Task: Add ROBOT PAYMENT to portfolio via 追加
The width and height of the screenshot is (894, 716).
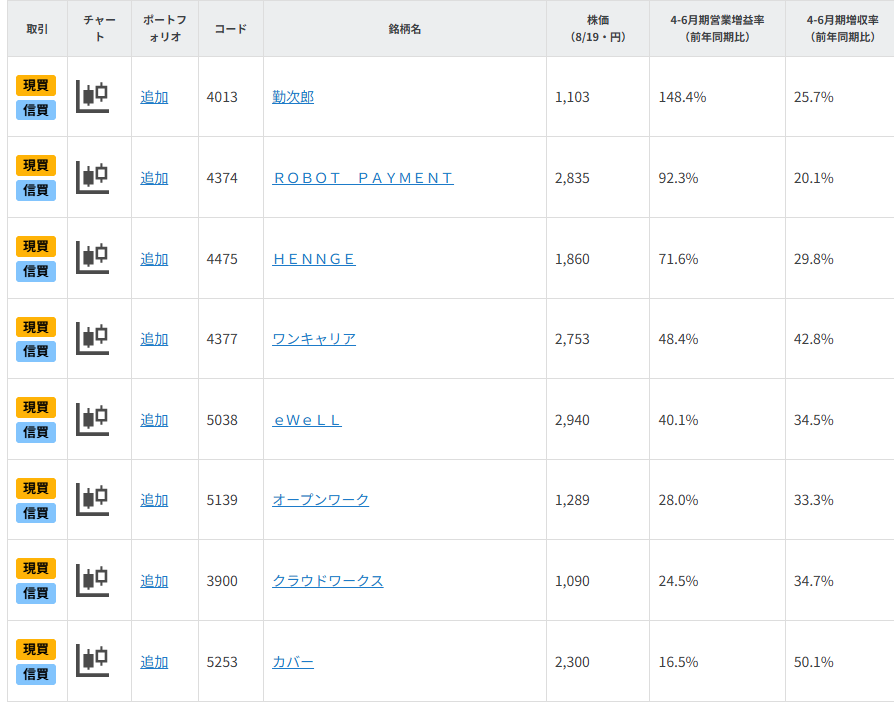Action: [x=154, y=178]
